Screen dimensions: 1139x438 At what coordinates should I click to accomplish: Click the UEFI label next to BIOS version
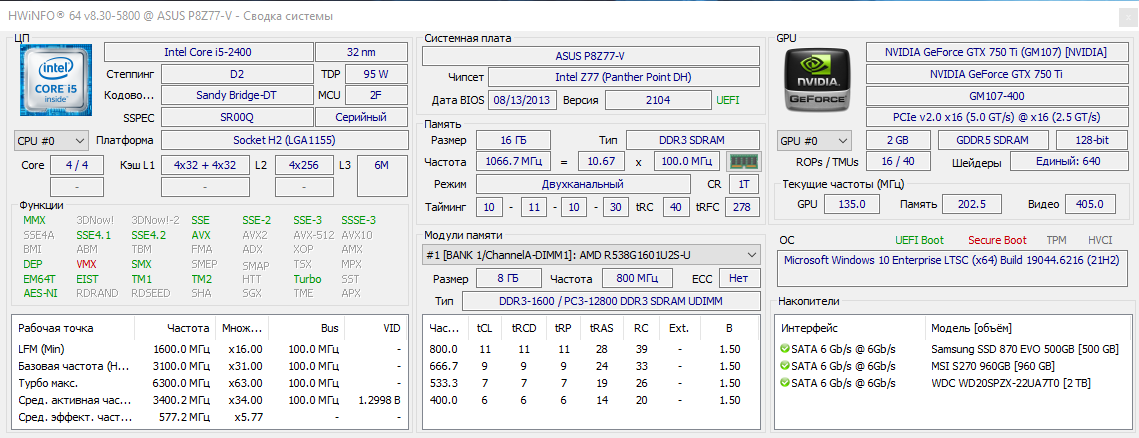728,100
